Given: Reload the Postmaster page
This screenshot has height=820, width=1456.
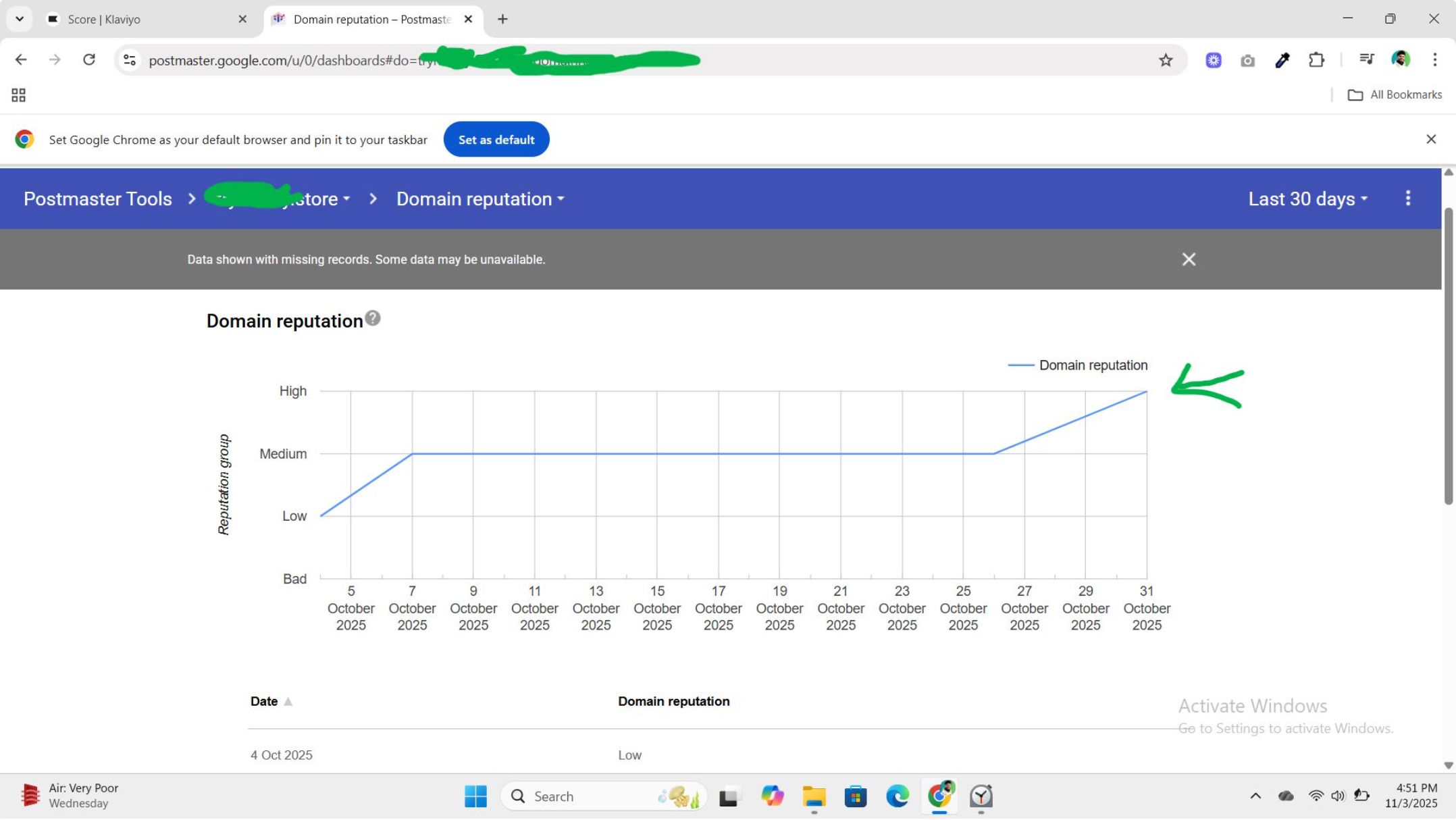Looking at the screenshot, I should [x=88, y=60].
